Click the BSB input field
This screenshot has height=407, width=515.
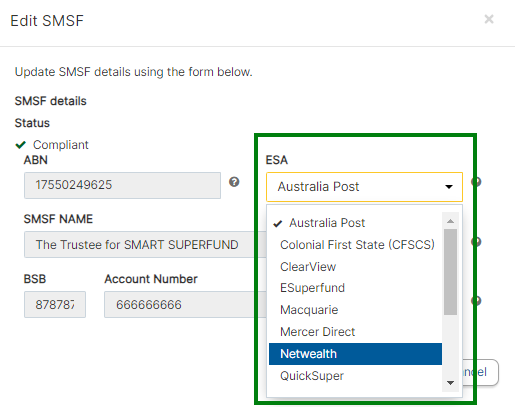point(55,304)
